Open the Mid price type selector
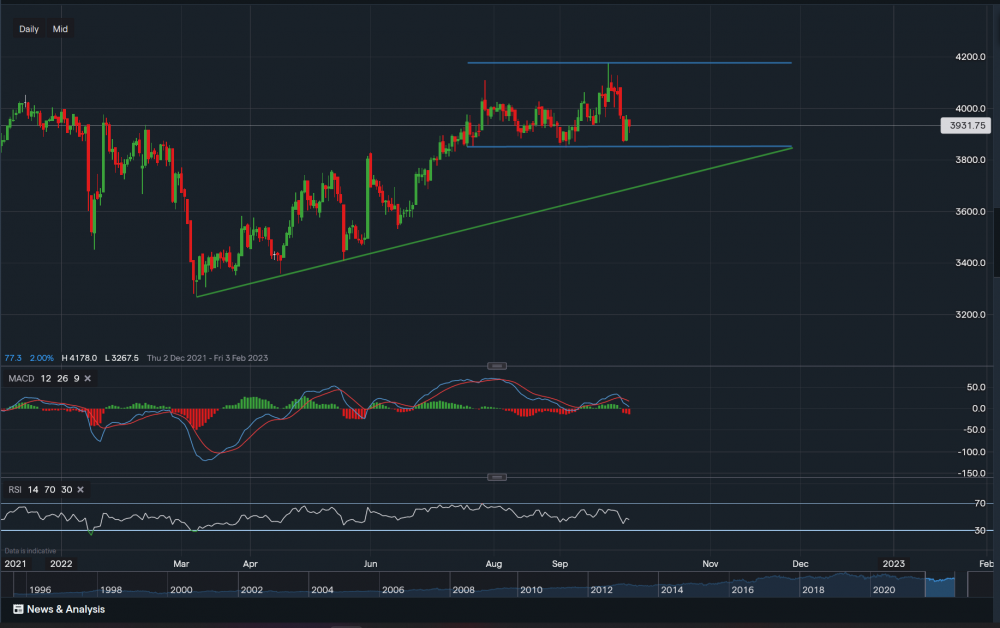The image size is (1000, 628). 60,29
